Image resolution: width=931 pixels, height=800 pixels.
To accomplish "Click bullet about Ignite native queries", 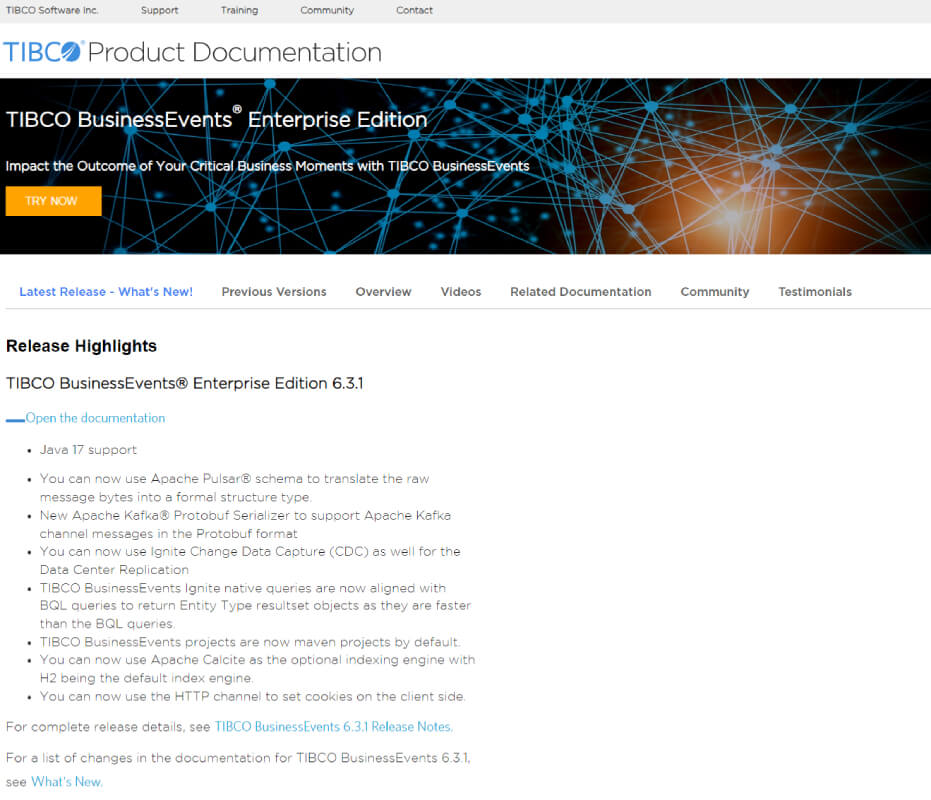I will [255, 605].
